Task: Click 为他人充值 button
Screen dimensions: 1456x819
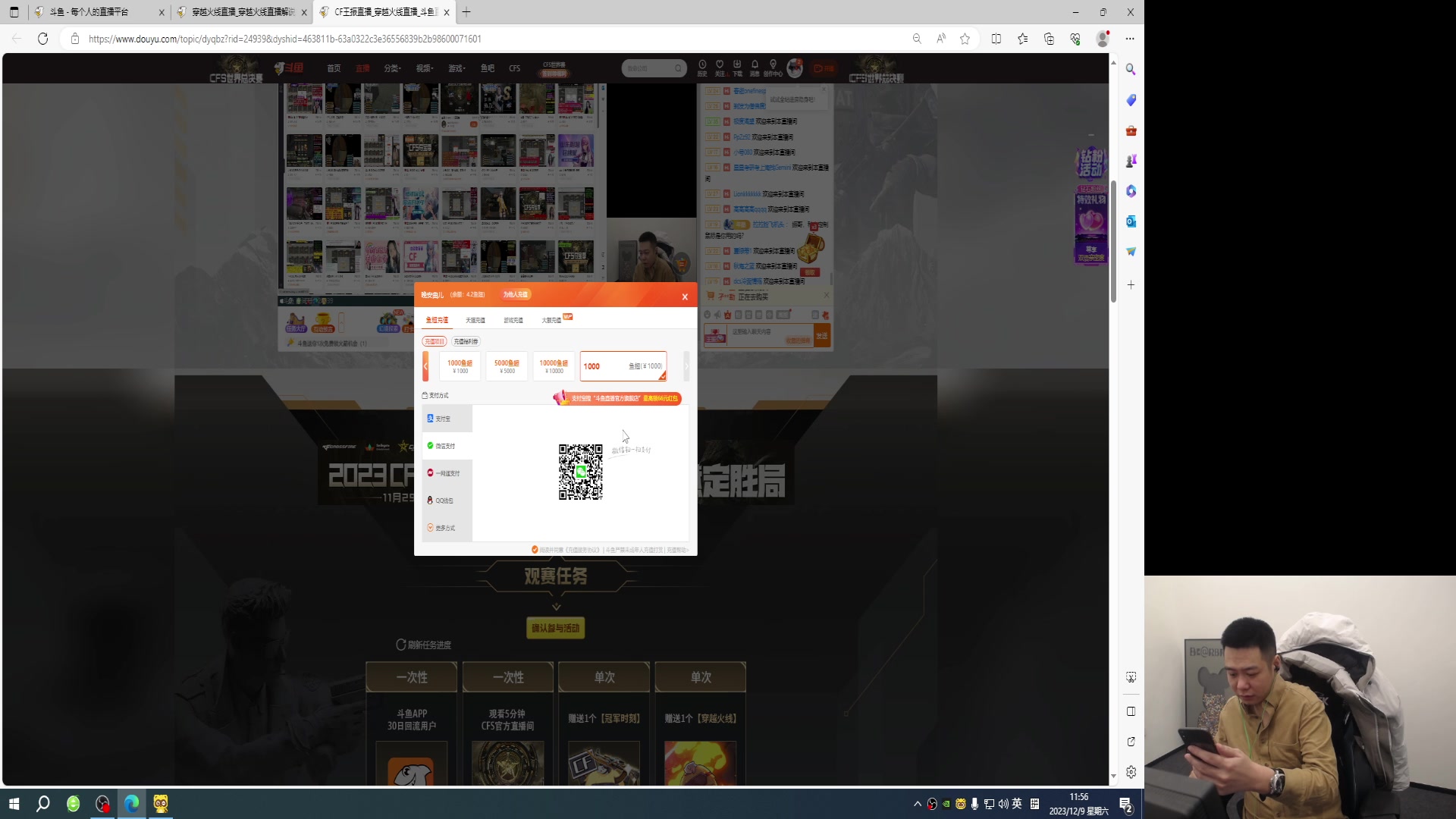Action: tap(516, 294)
